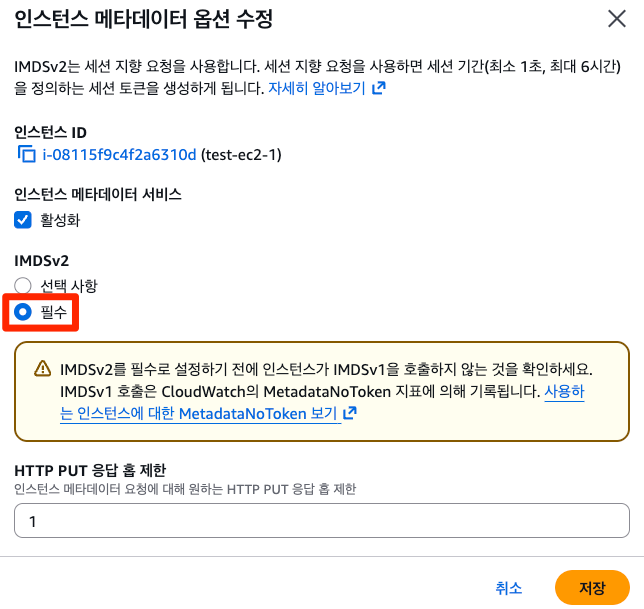This screenshot has width=644, height=609.
Task: Open the 자세히 알아보기 link
Action: point(317,88)
